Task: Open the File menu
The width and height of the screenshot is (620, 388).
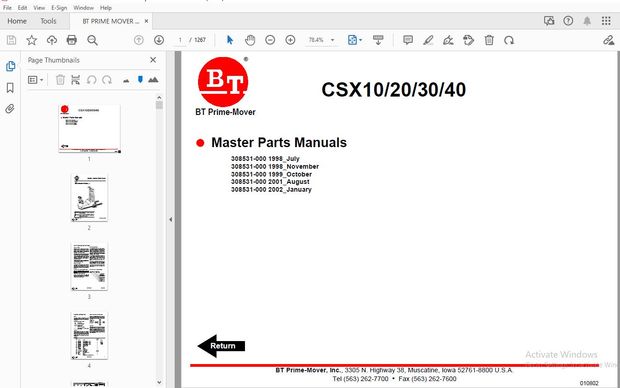Action: 7,8
